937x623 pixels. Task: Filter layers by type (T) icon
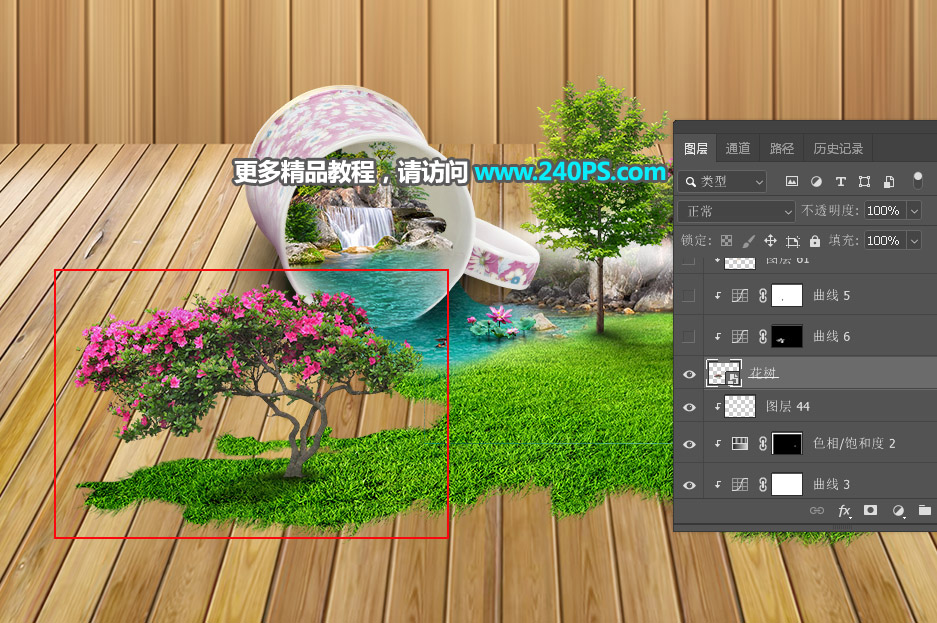pos(840,182)
